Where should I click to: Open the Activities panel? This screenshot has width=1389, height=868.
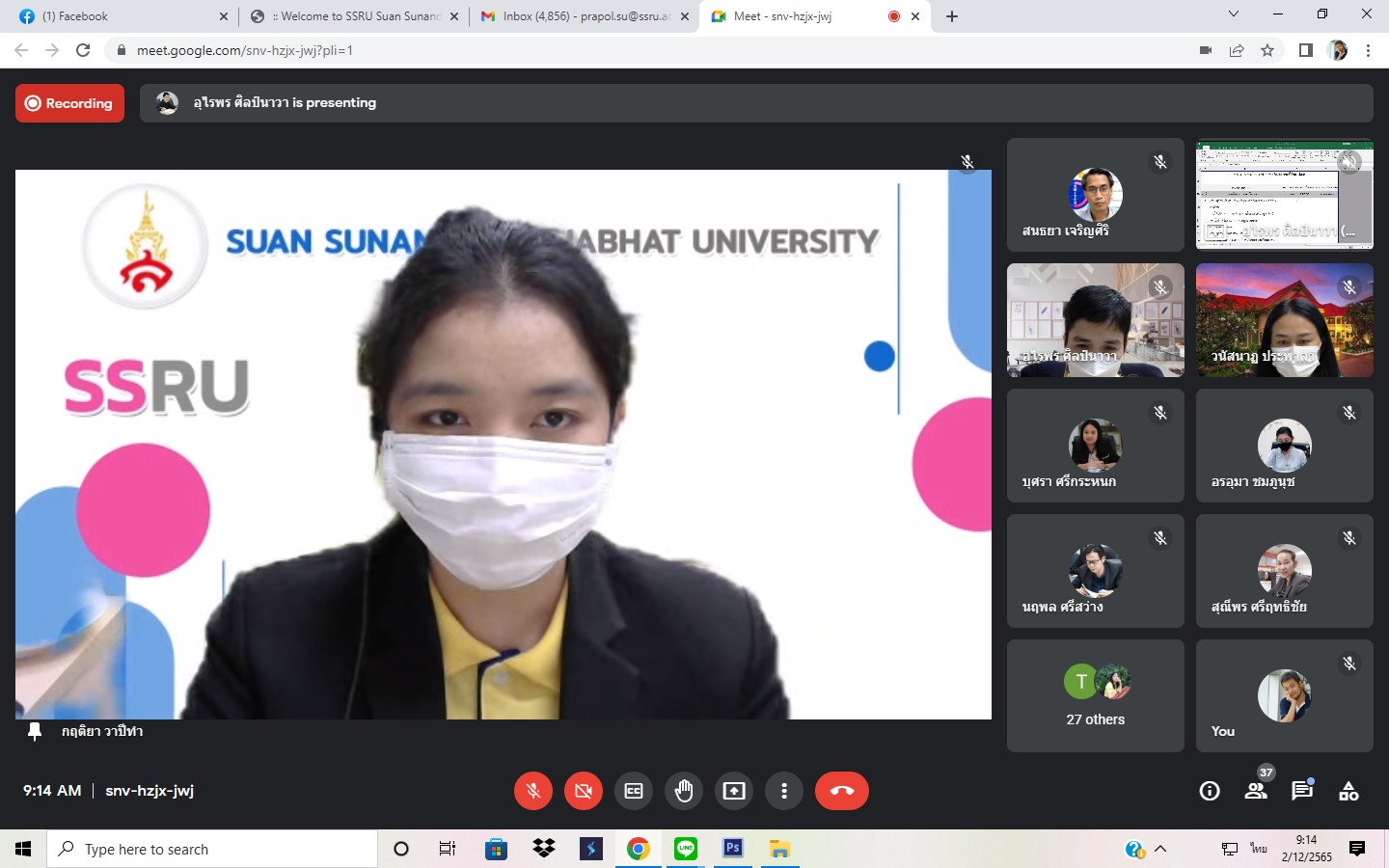(x=1348, y=791)
